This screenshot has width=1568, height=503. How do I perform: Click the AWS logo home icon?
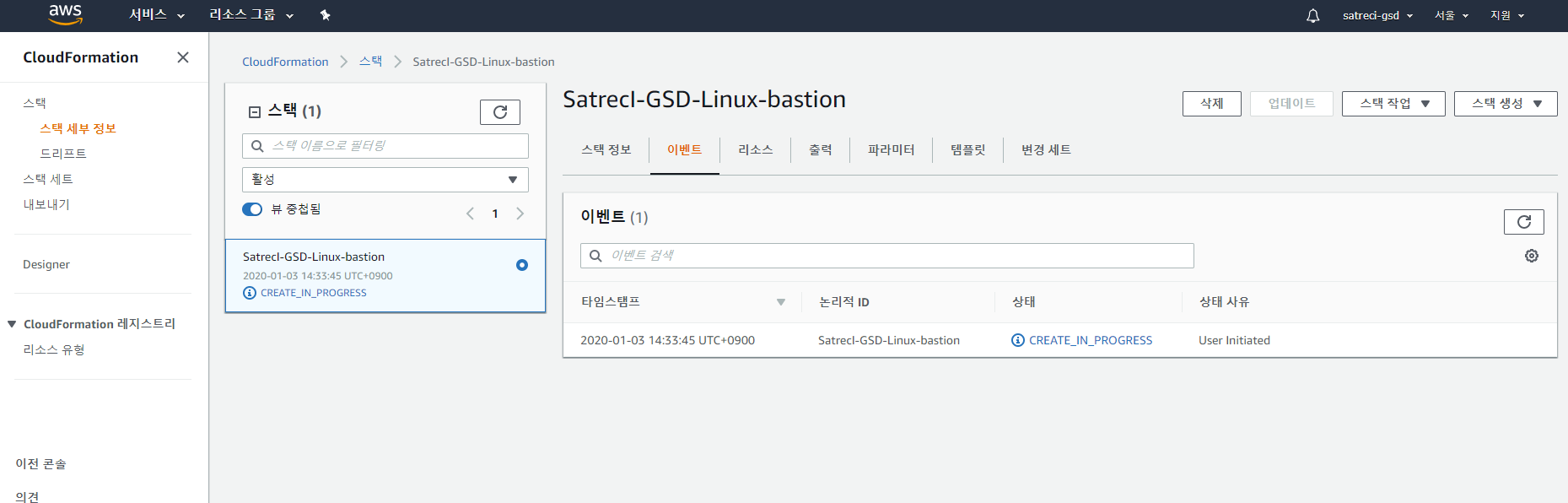point(65,14)
